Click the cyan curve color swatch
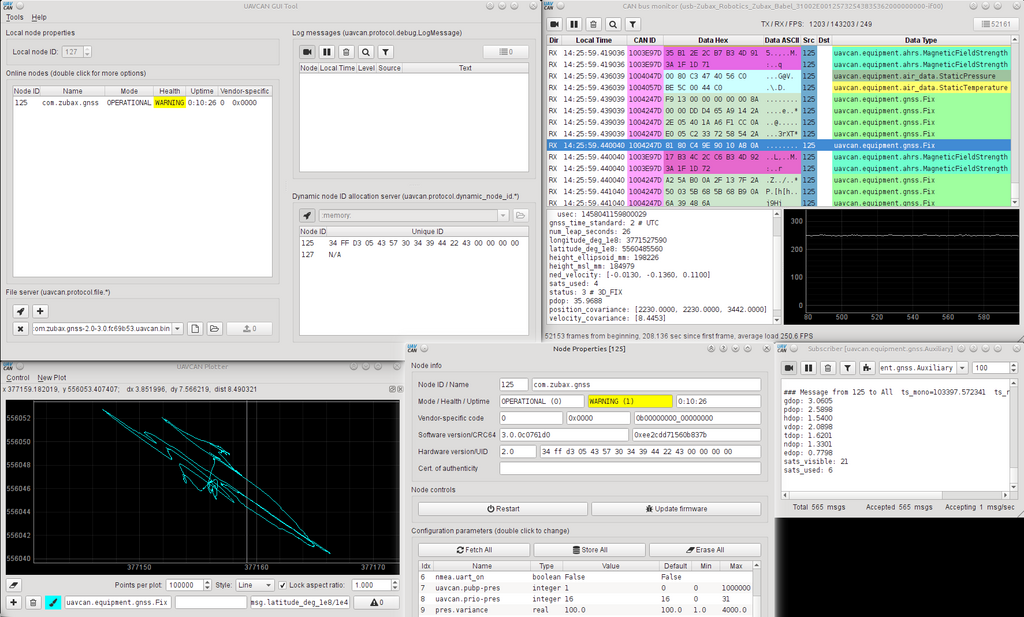 tap(53, 603)
